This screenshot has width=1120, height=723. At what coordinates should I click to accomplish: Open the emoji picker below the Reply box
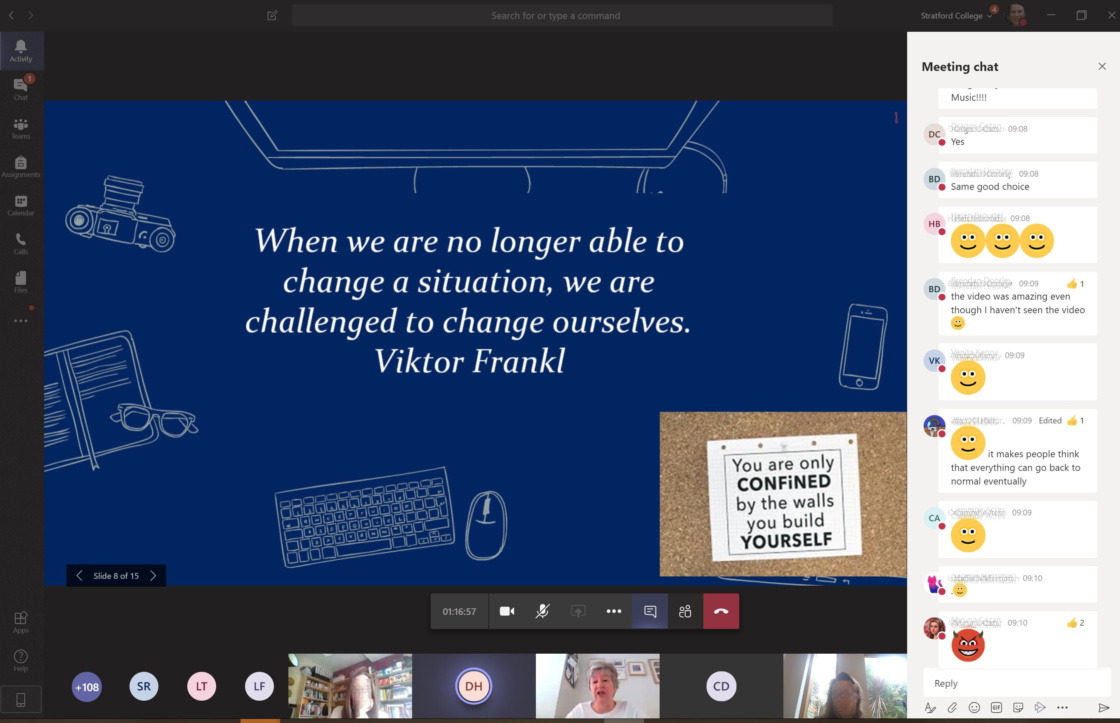pyautogui.click(x=974, y=708)
